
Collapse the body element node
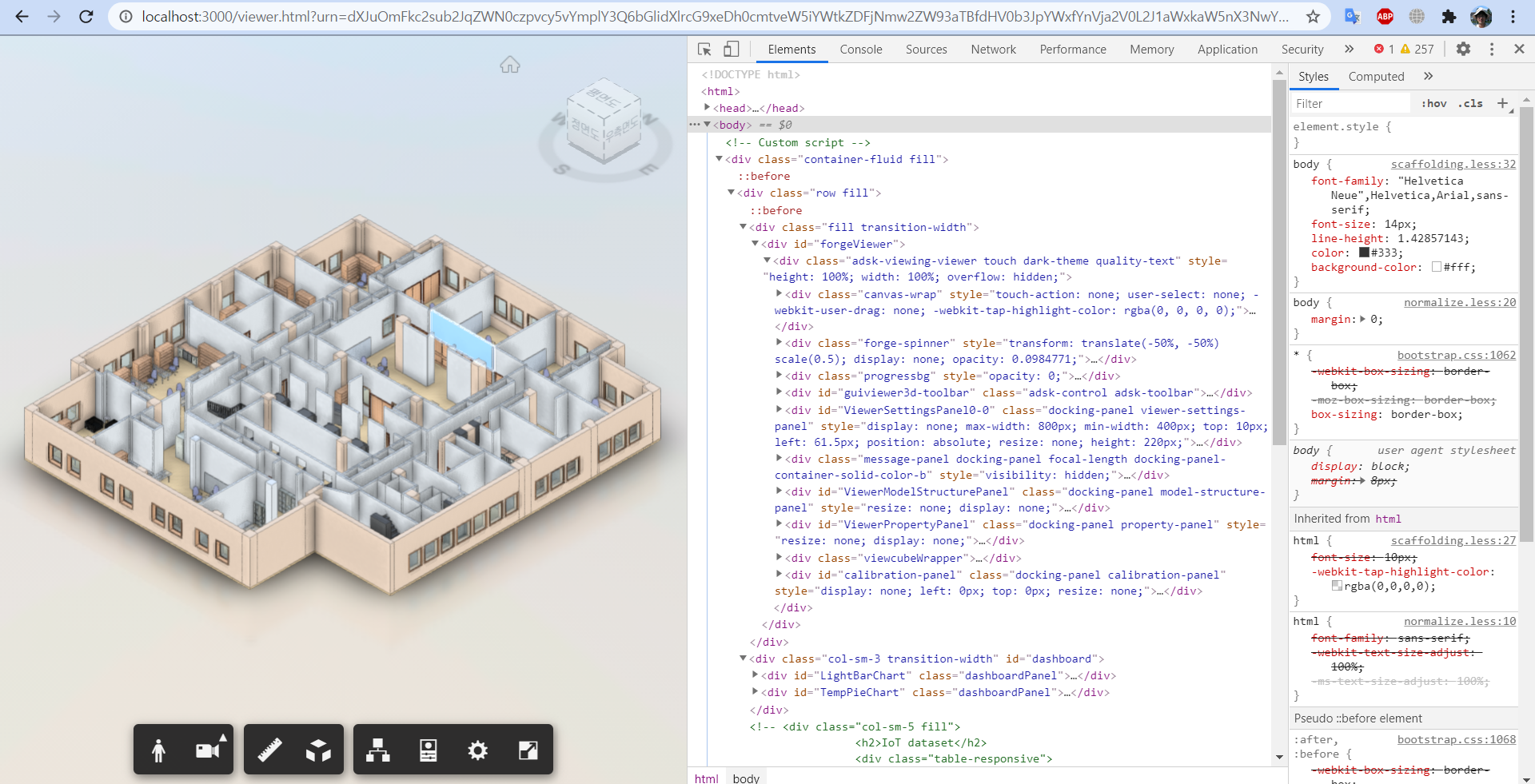pyautogui.click(x=708, y=125)
